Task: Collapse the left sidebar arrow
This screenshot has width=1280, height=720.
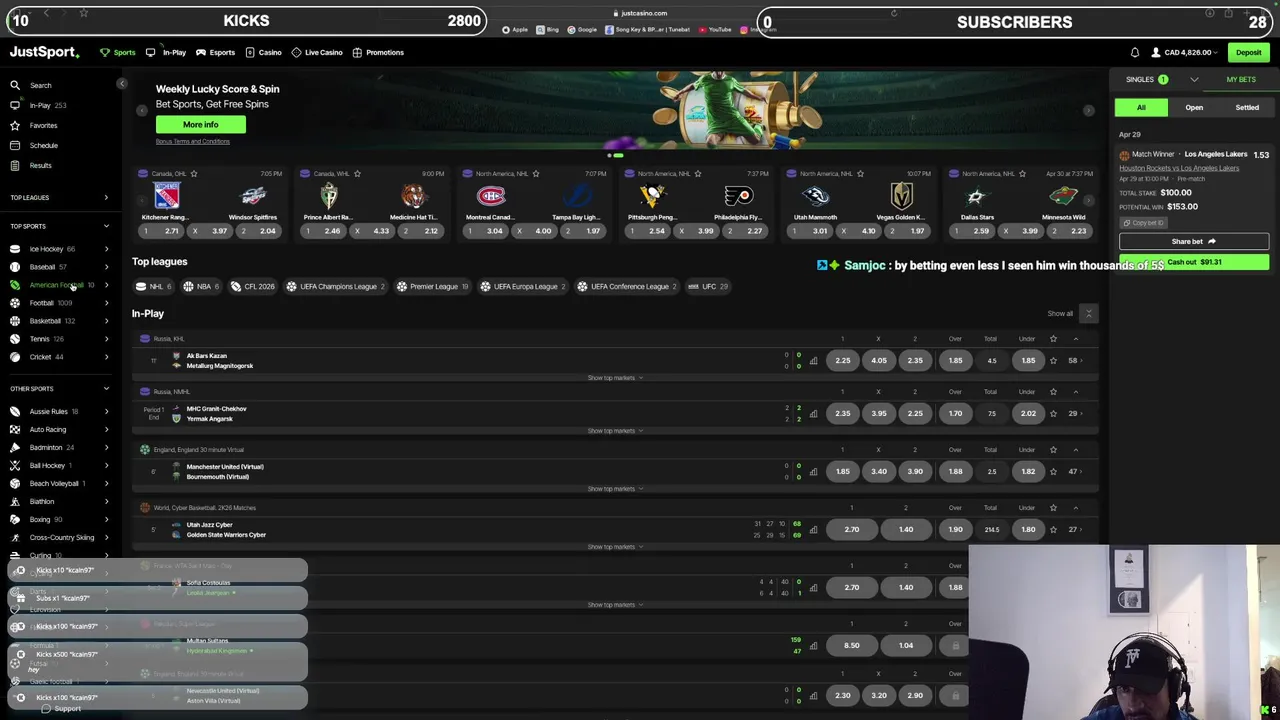Action: click(122, 84)
